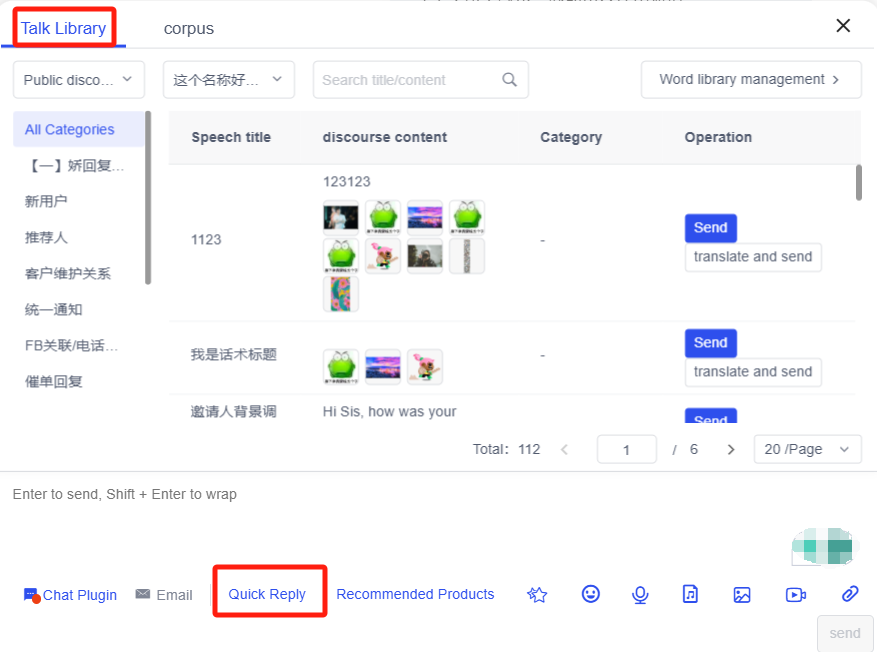Viewport: 877px width, 652px height.
Task: Open Word library management
Action: pos(751,79)
